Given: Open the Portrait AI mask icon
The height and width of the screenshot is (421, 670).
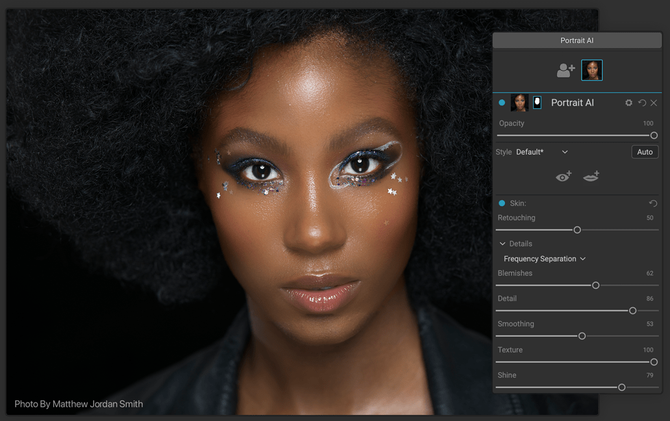Looking at the screenshot, I should coord(537,103).
